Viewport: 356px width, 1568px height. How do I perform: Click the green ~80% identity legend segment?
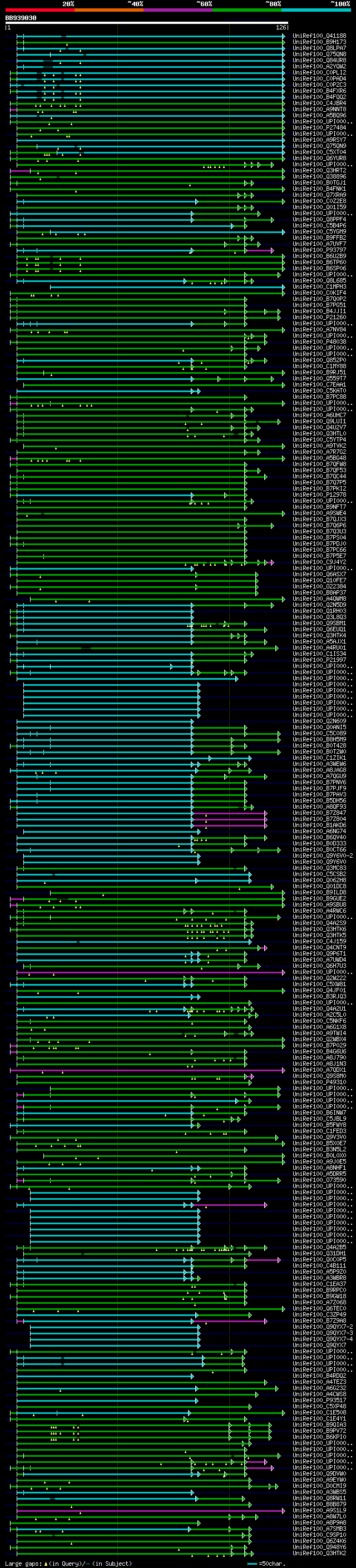247,10
